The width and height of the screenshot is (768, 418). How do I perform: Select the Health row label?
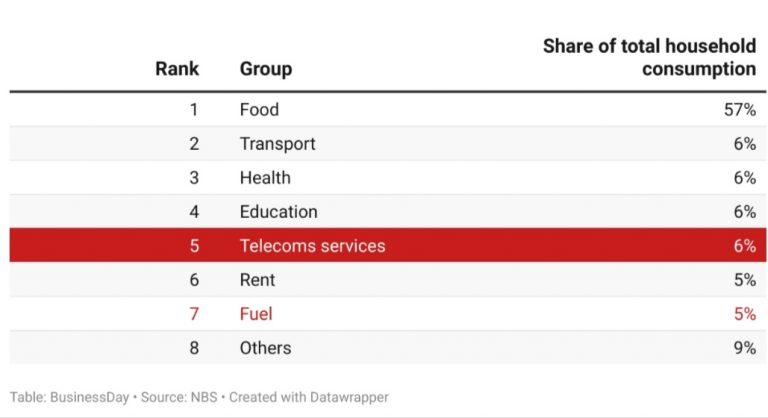click(x=265, y=178)
